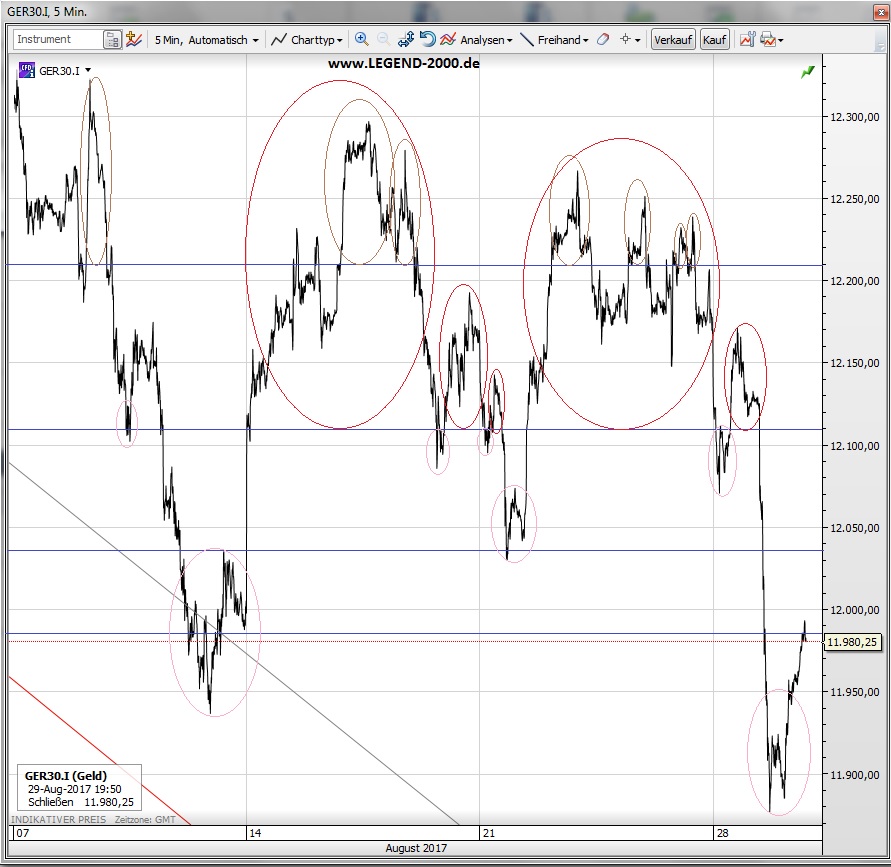Click the instrument list picker icon

(x=113, y=40)
